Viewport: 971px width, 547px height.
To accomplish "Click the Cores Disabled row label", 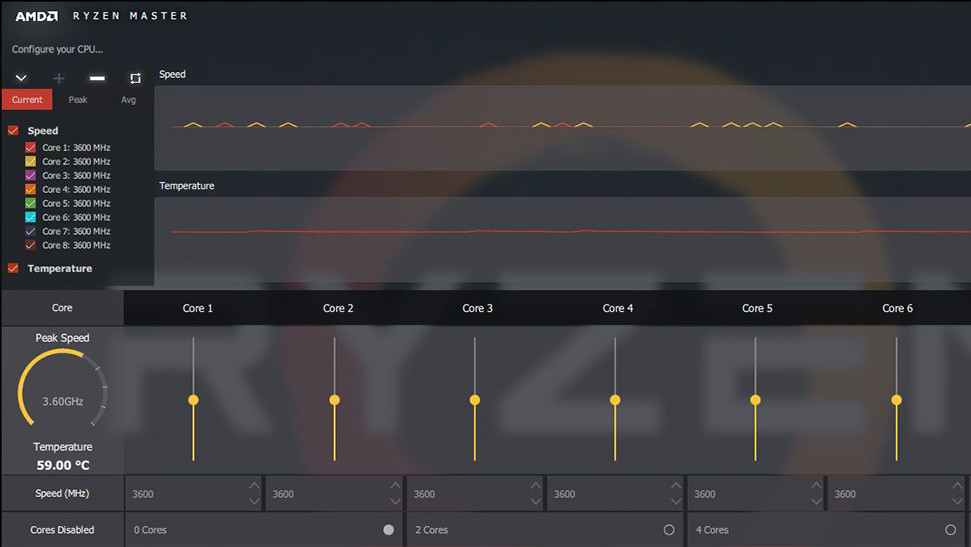I will pos(62,530).
